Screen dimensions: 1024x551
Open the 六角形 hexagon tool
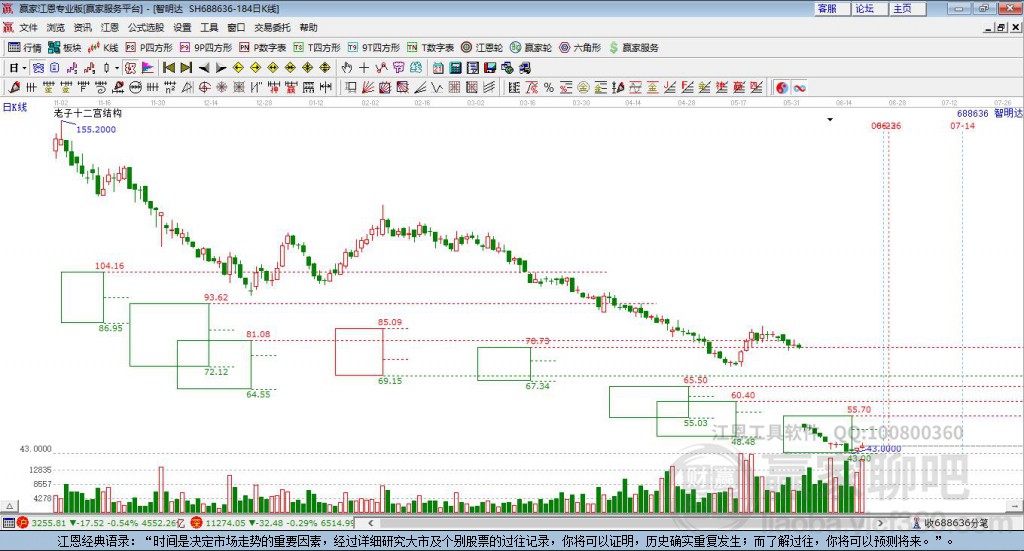[580, 48]
